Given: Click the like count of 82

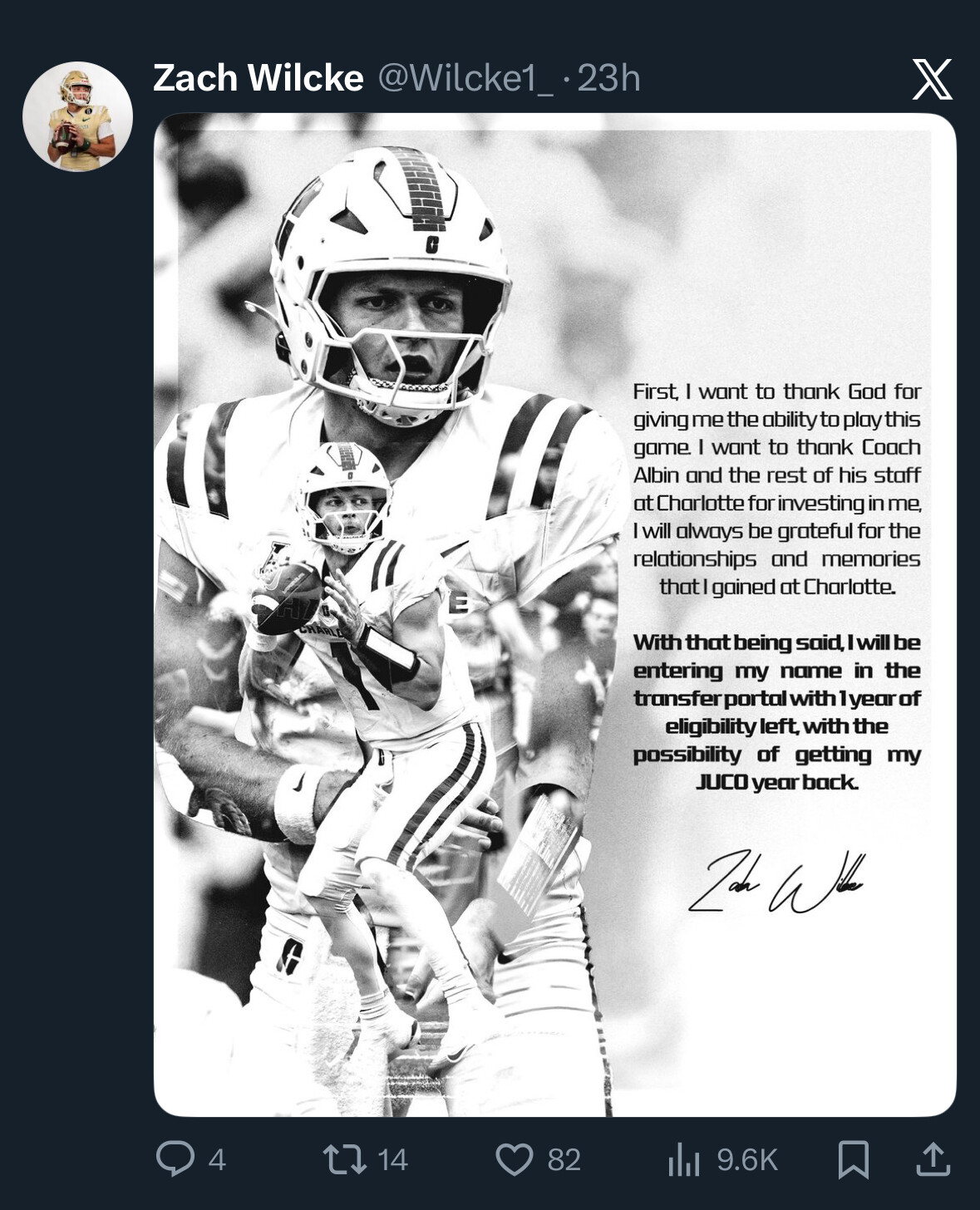Looking at the screenshot, I should pyautogui.click(x=564, y=1159).
